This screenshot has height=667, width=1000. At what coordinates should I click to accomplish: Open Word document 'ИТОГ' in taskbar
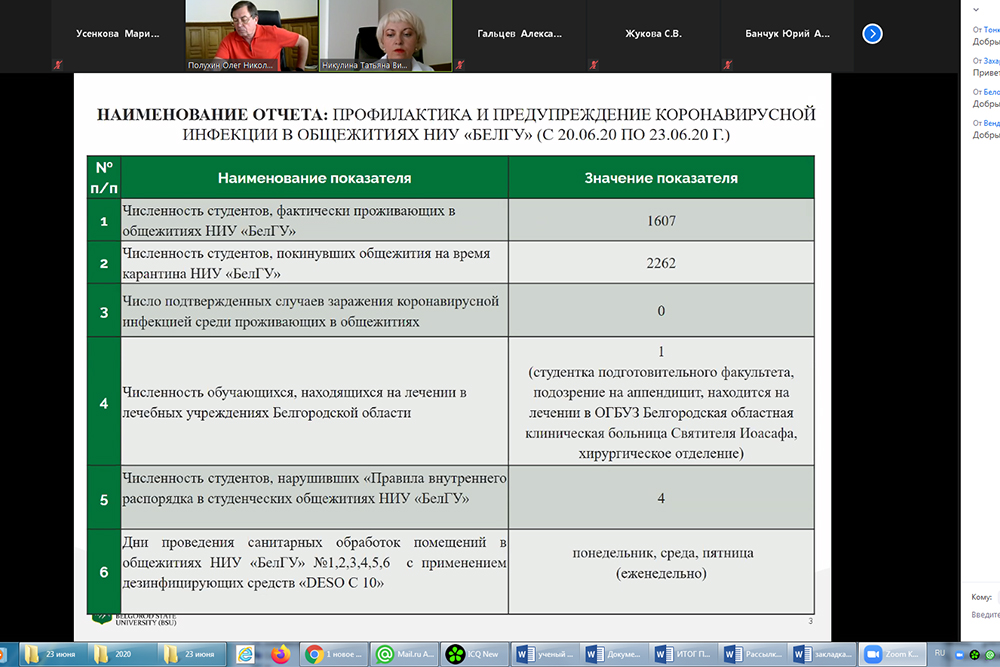682,654
